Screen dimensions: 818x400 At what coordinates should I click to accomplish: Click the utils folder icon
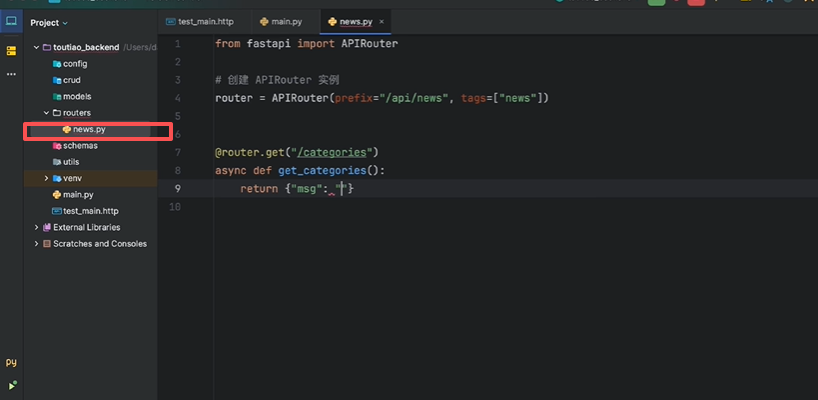pyautogui.click(x=57, y=162)
